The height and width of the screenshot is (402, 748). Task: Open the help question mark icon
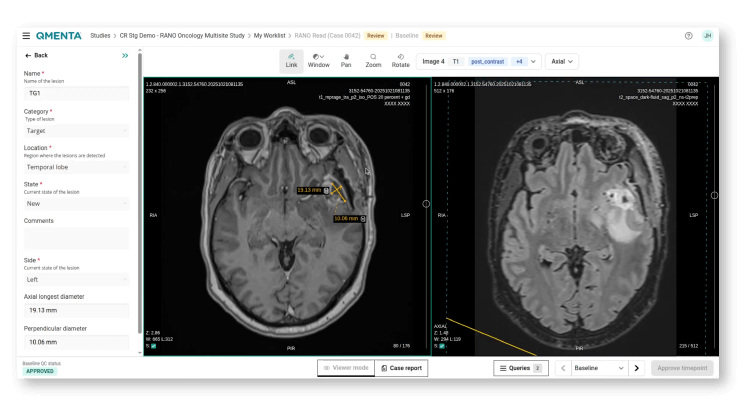[688, 35]
